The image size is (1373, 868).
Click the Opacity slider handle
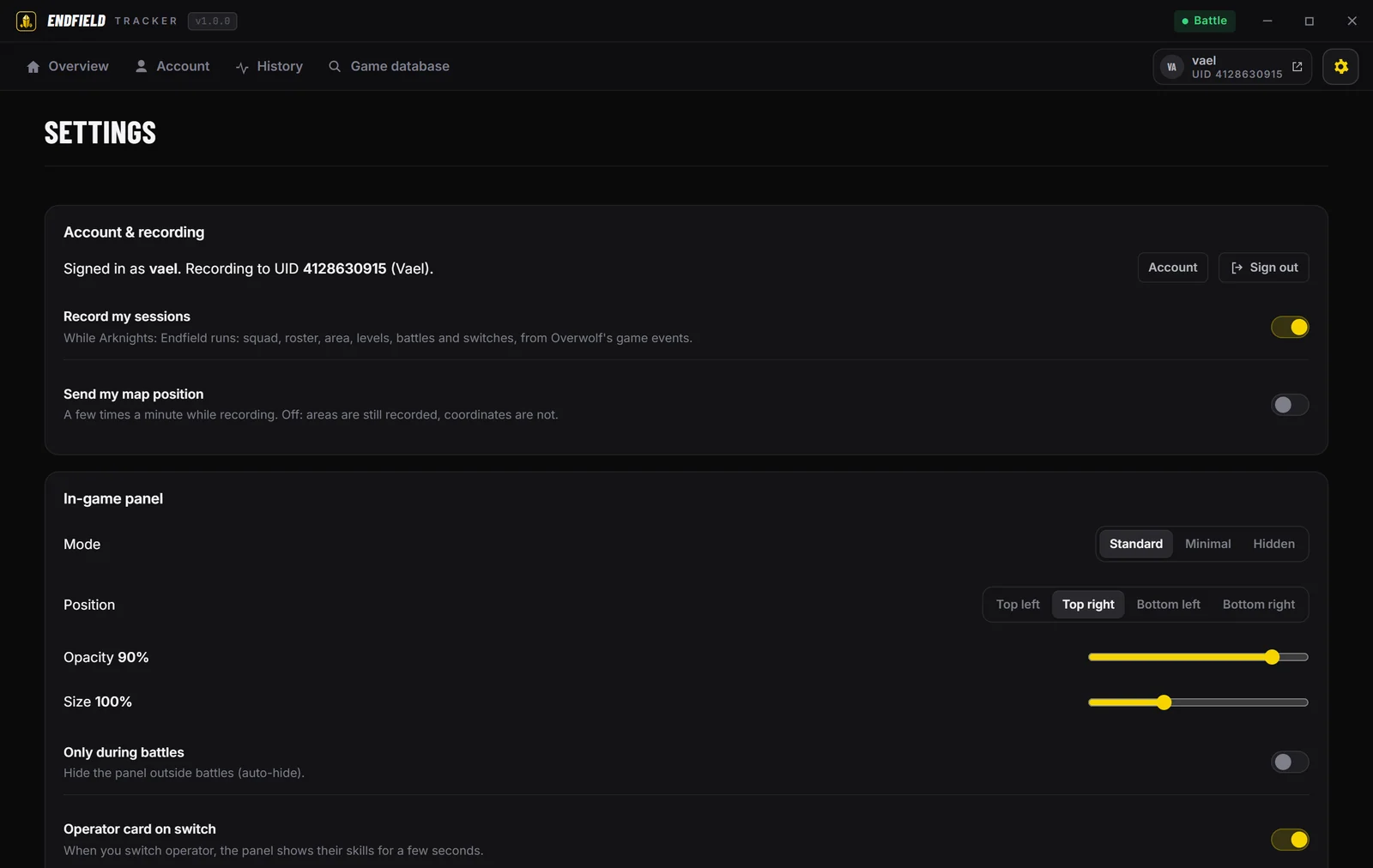click(x=1272, y=657)
